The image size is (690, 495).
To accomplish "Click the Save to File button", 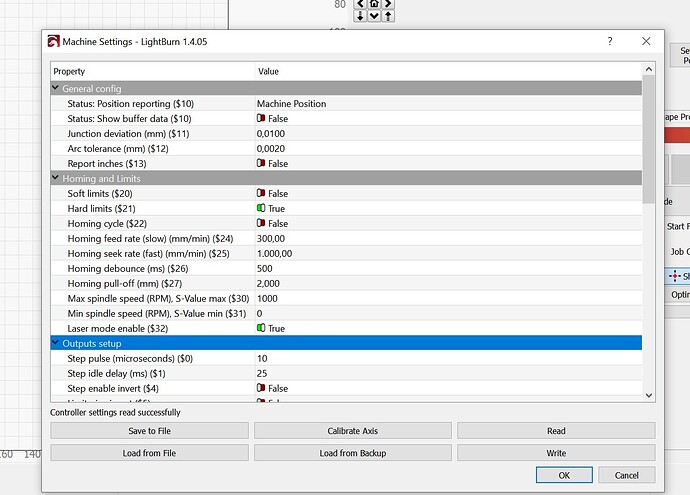I will [x=149, y=431].
